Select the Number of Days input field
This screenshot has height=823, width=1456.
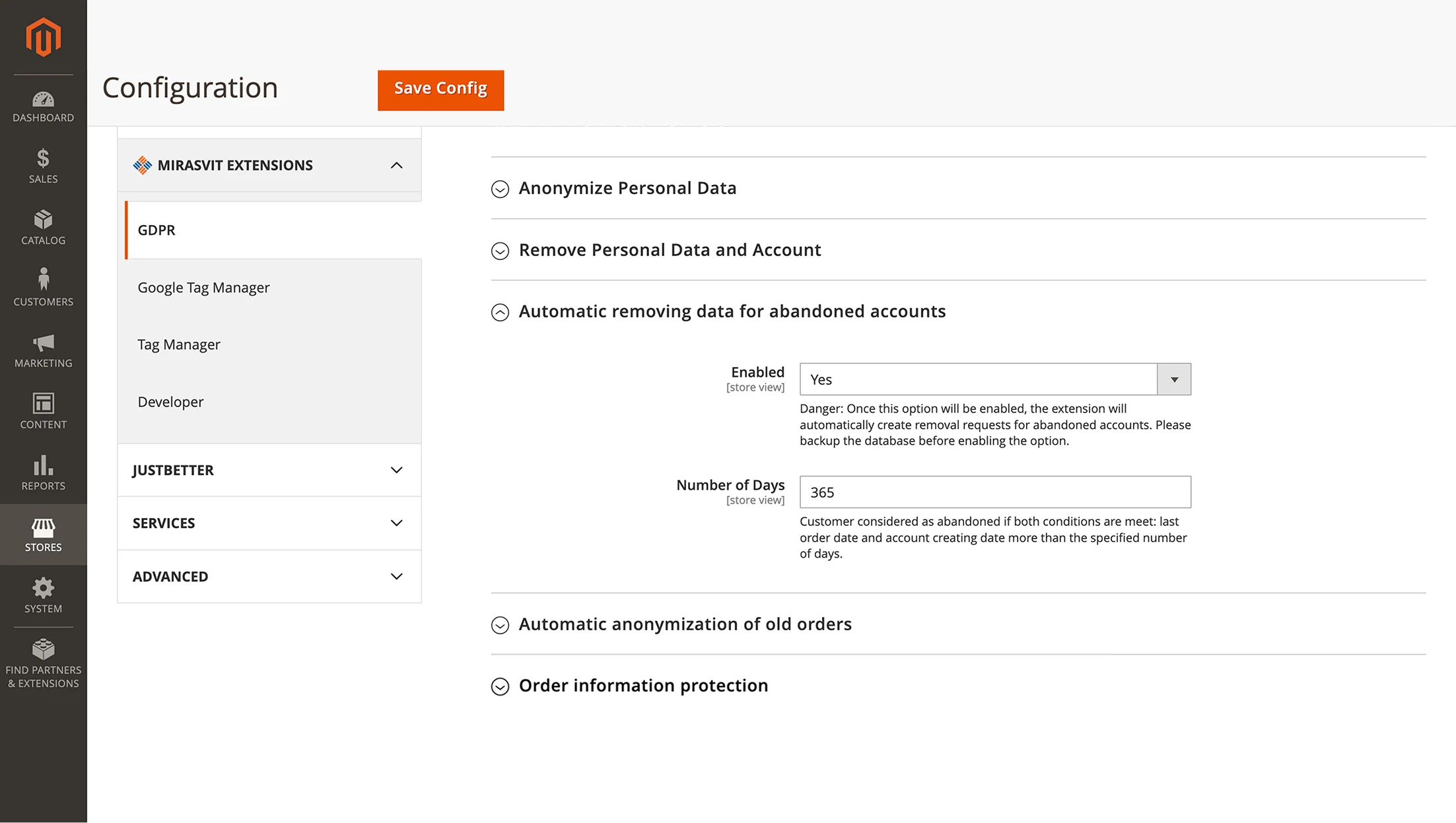click(x=994, y=492)
